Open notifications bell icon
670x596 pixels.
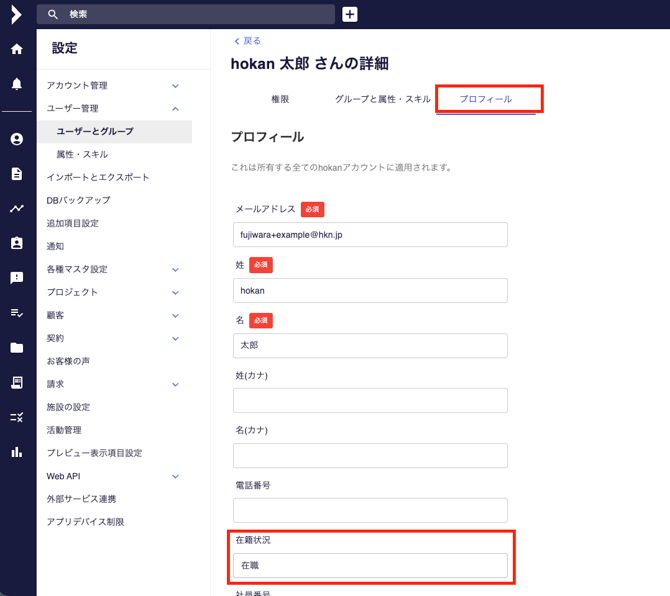(x=16, y=84)
